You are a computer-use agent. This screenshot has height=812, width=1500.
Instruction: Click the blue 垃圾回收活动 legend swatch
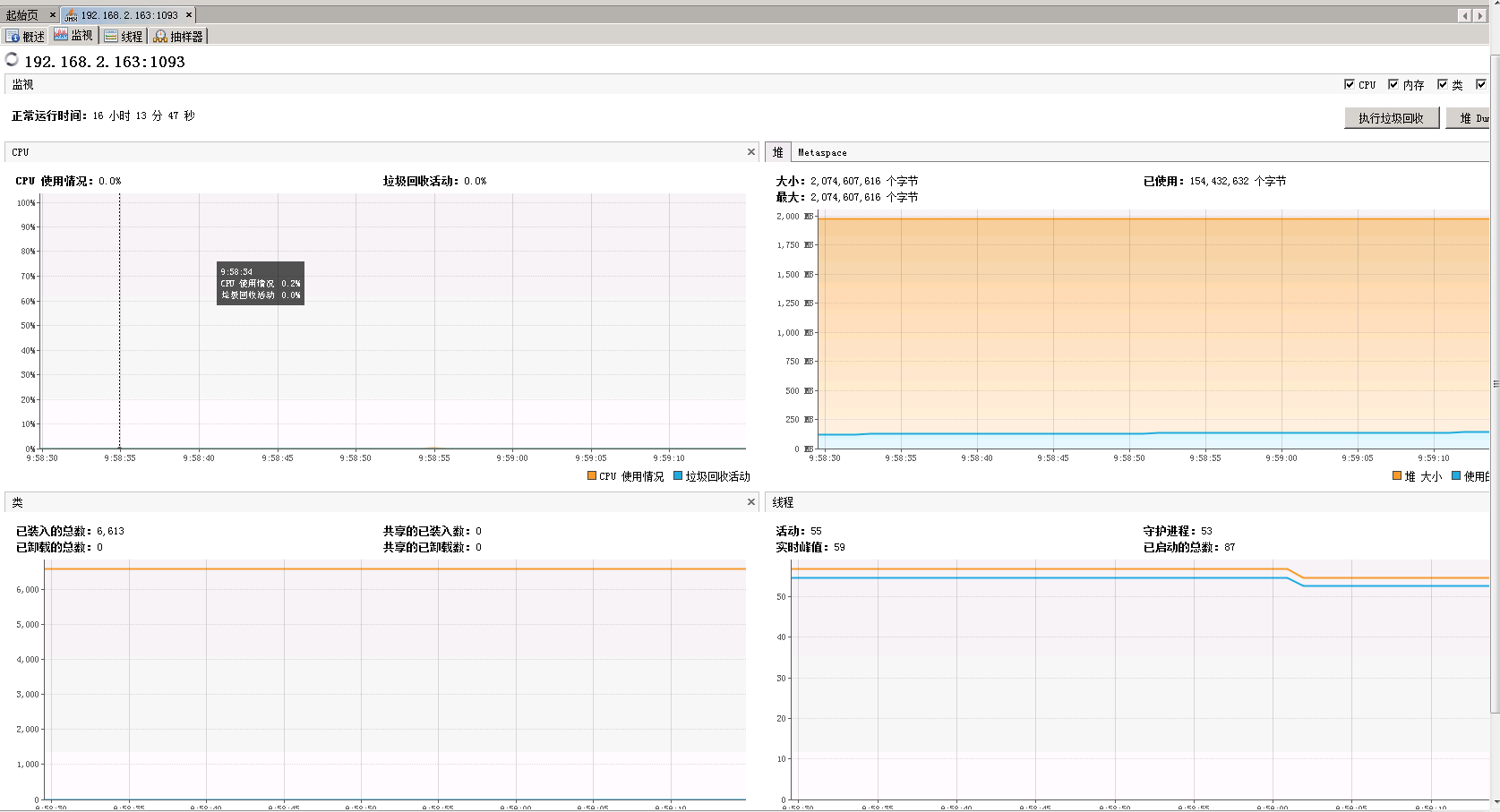pos(678,476)
